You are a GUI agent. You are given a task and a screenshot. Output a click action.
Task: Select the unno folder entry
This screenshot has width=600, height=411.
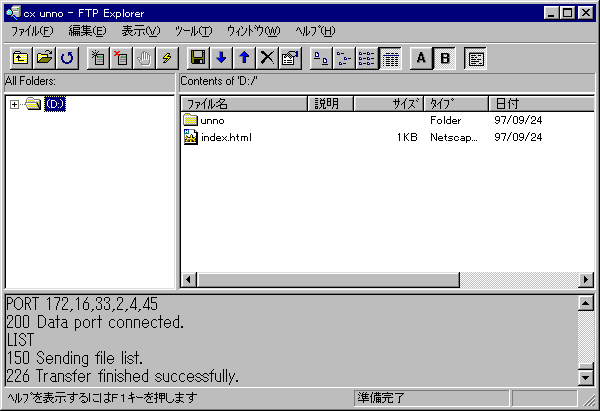tap(212, 121)
